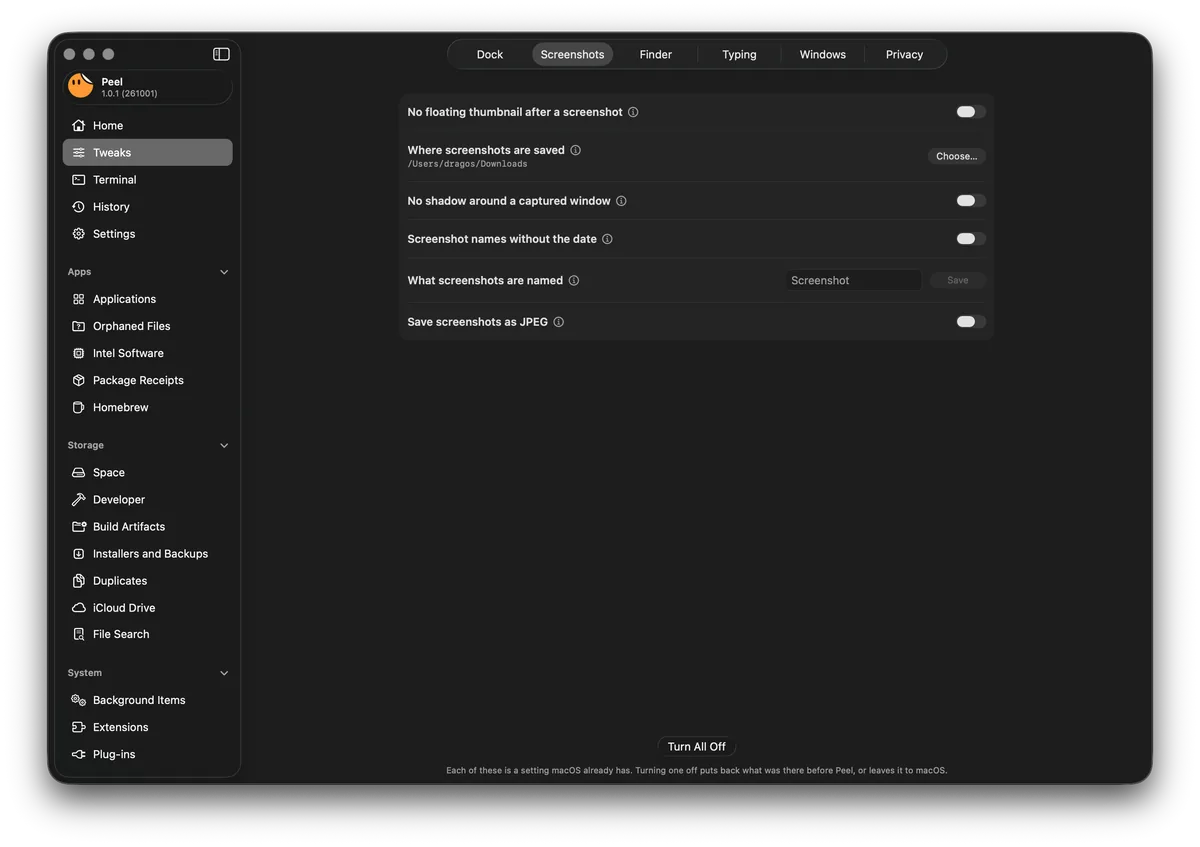The height and width of the screenshot is (847, 1200).
Task: Click the iCloud Drive cloud icon
Action: coord(79,607)
